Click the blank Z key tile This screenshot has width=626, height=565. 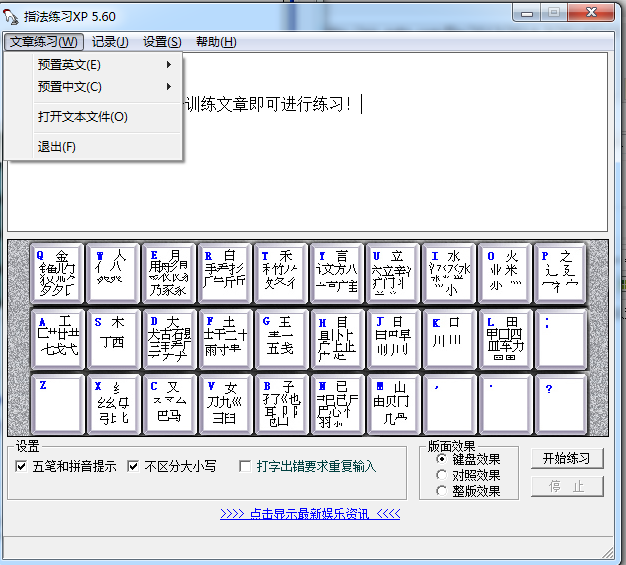coord(56,403)
